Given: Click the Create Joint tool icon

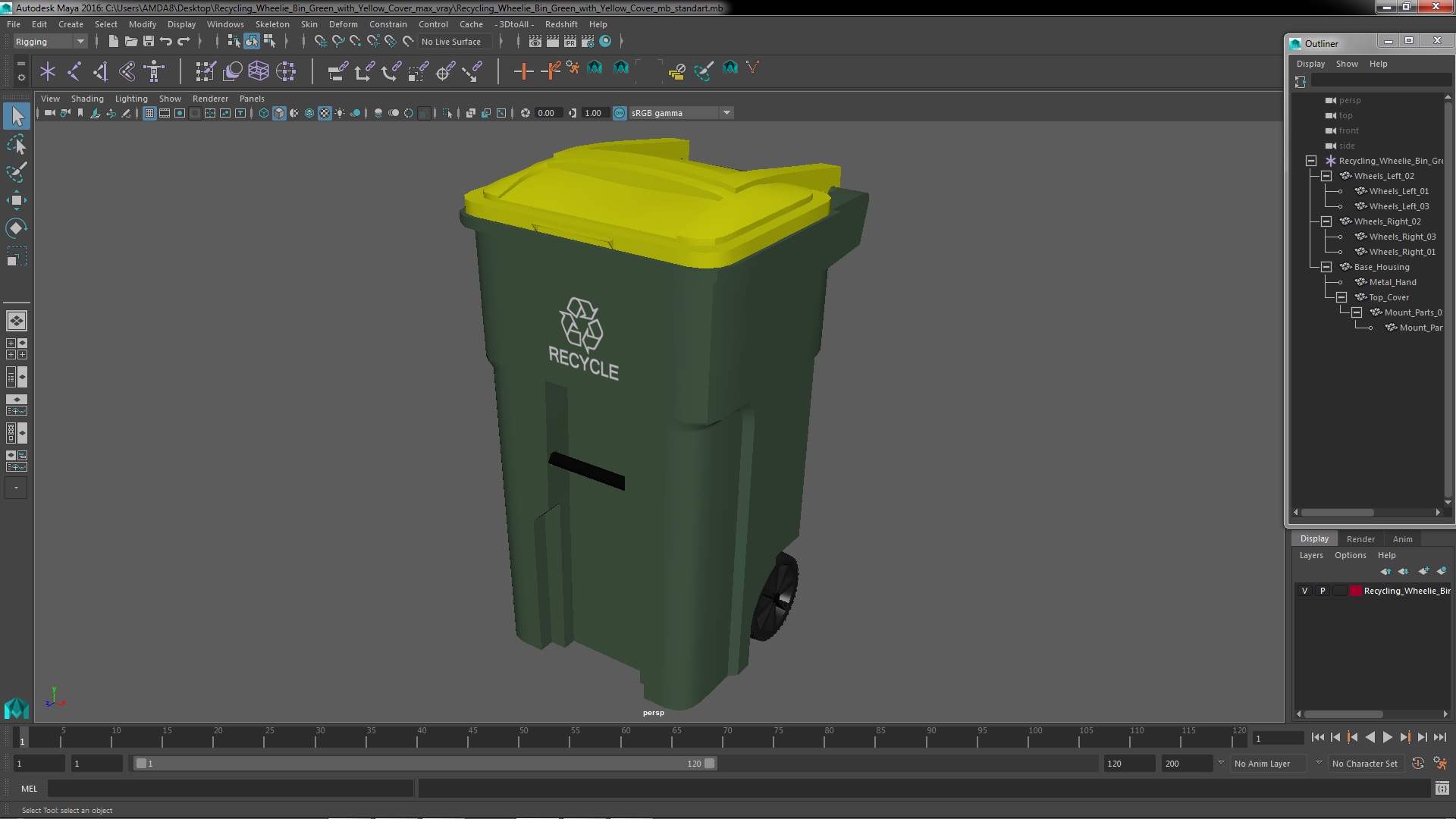Looking at the screenshot, I should pos(74,71).
